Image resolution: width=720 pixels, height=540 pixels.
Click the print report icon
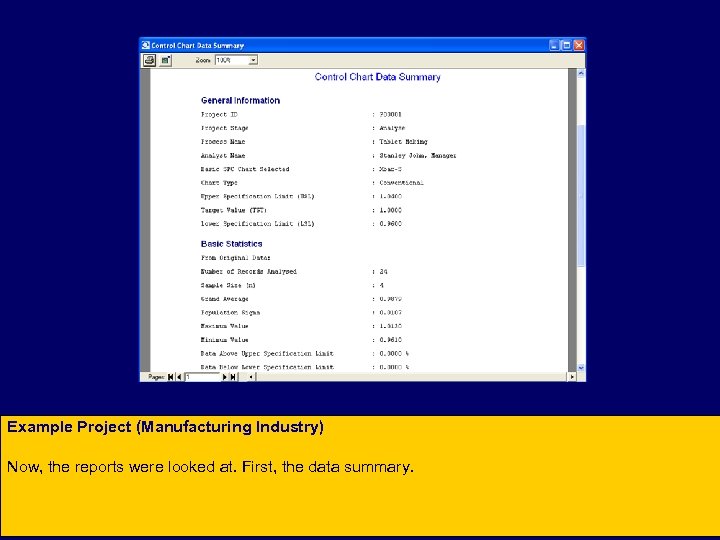pos(149,60)
